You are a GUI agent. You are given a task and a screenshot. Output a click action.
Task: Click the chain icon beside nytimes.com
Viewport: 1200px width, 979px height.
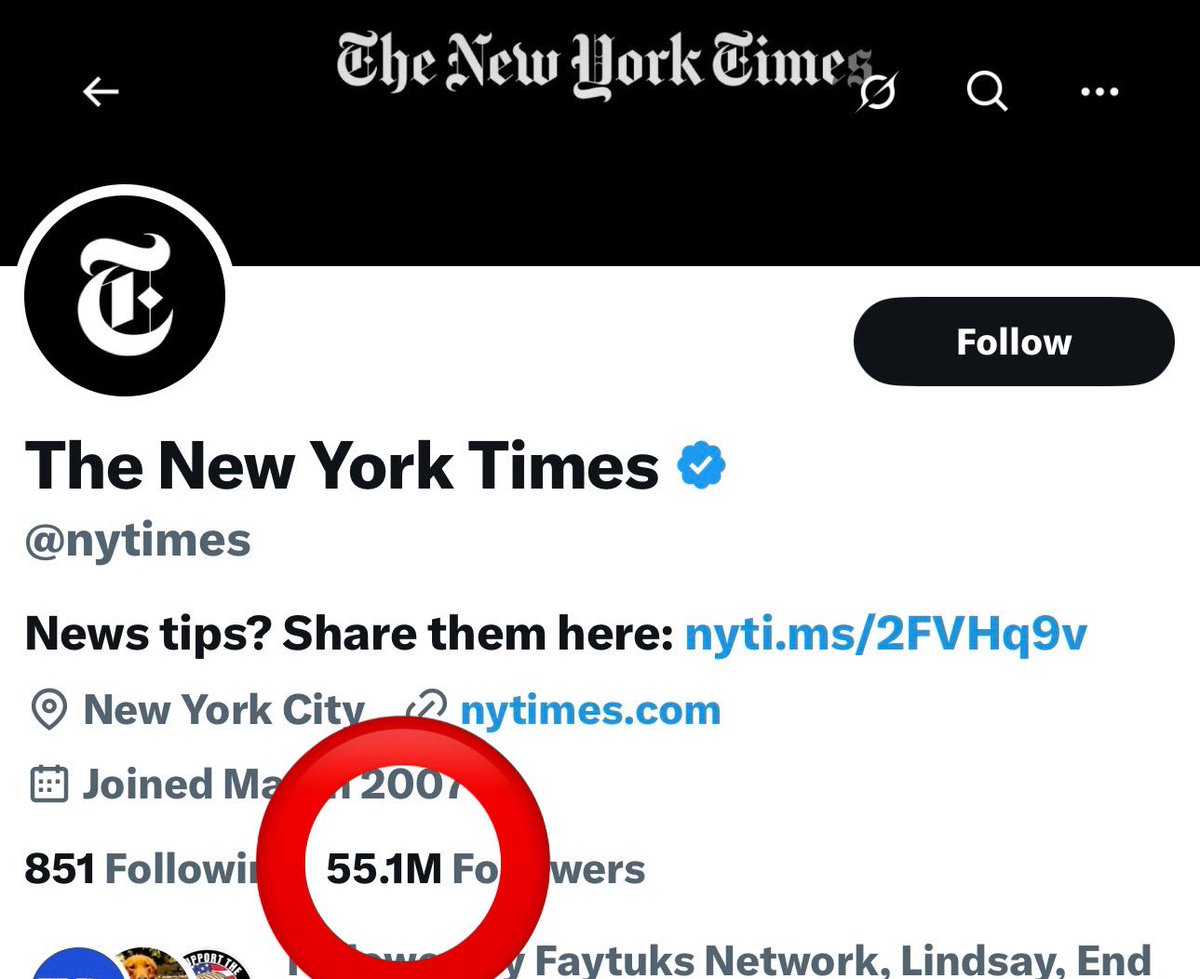(426, 709)
